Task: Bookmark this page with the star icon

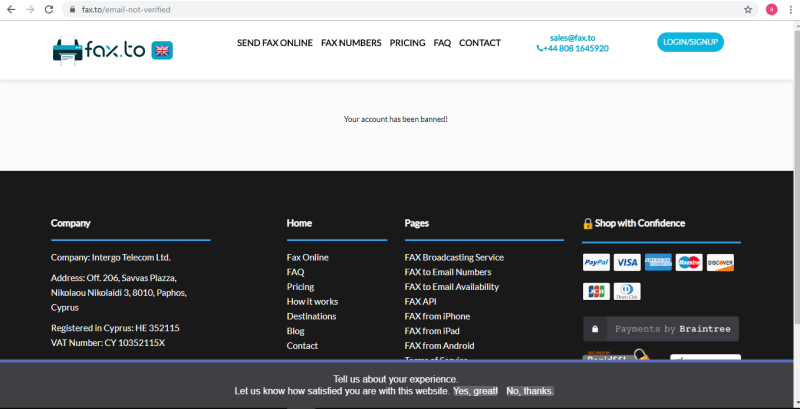Action: click(748, 10)
